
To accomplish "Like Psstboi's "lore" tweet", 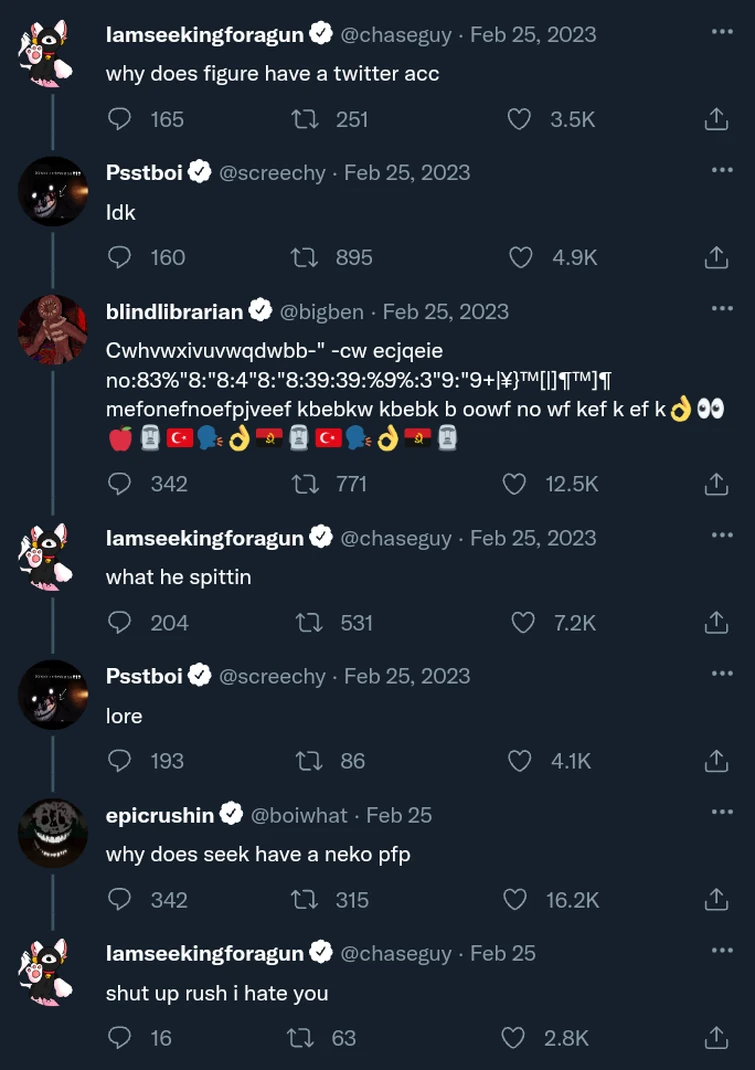I will 520,762.
